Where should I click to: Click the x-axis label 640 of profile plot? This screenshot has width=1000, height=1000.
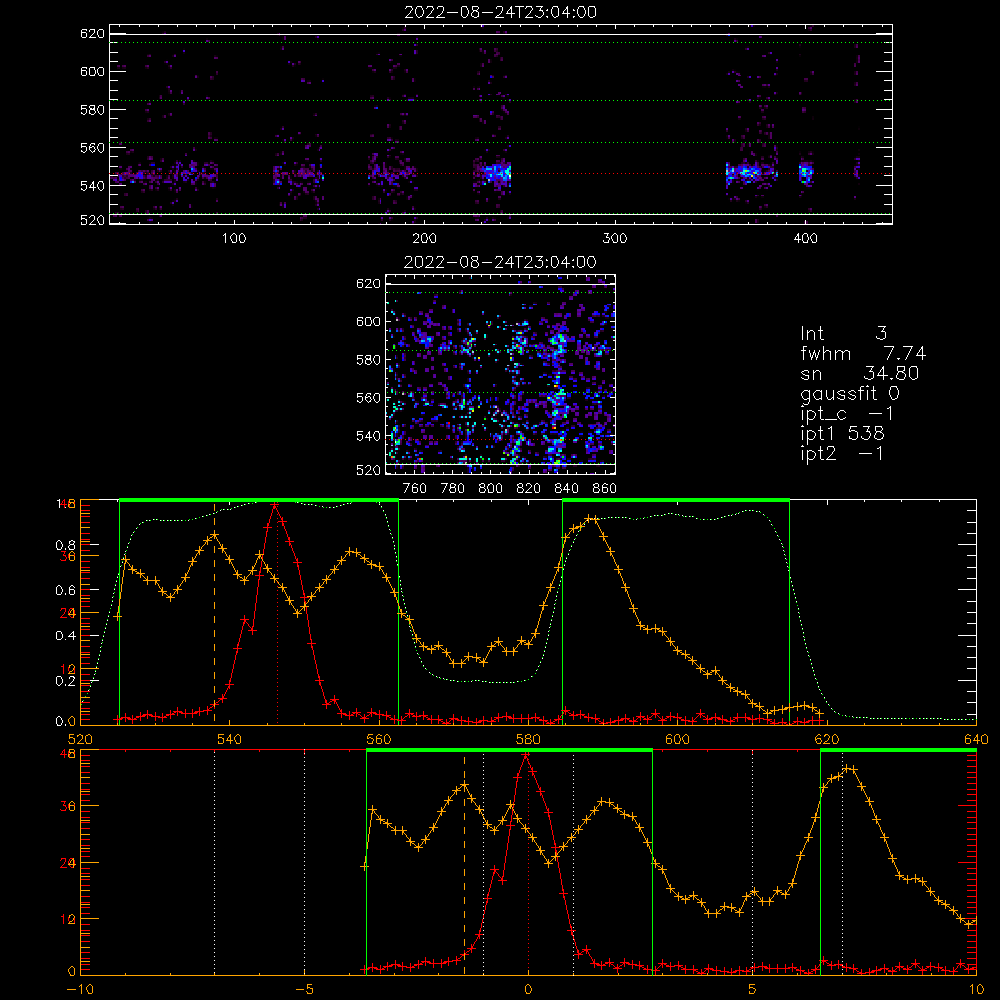click(976, 739)
